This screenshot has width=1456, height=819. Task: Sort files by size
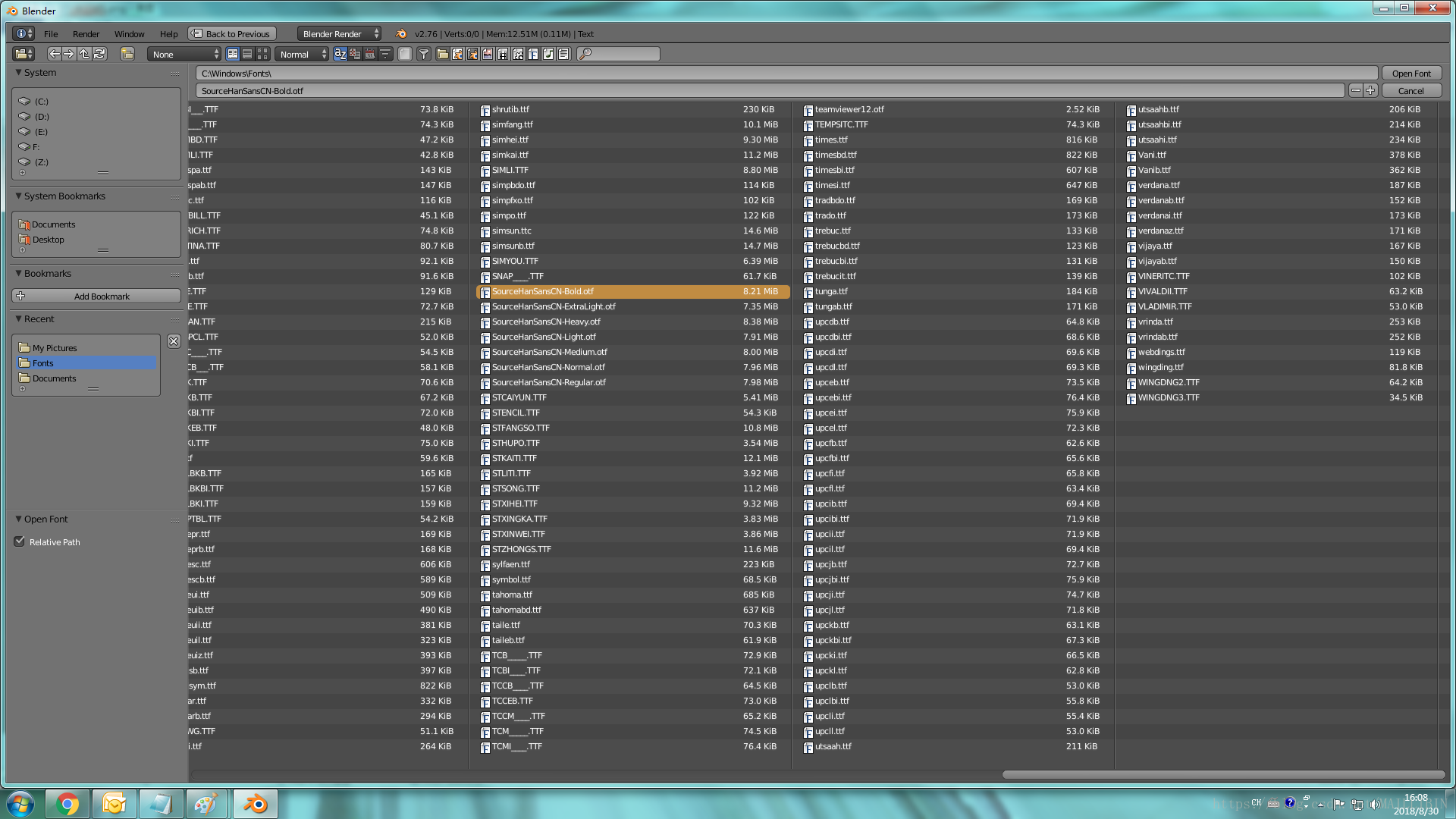tap(385, 54)
